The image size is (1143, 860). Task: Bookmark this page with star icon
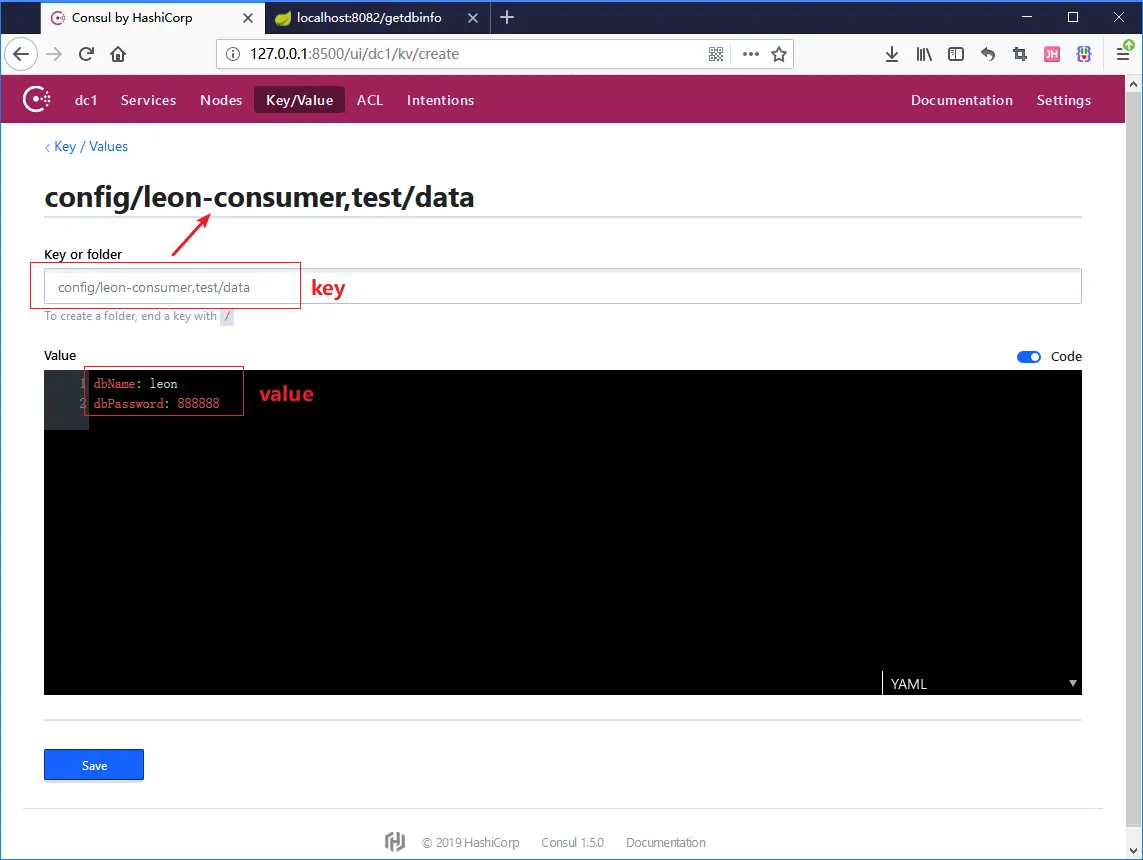point(779,54)
